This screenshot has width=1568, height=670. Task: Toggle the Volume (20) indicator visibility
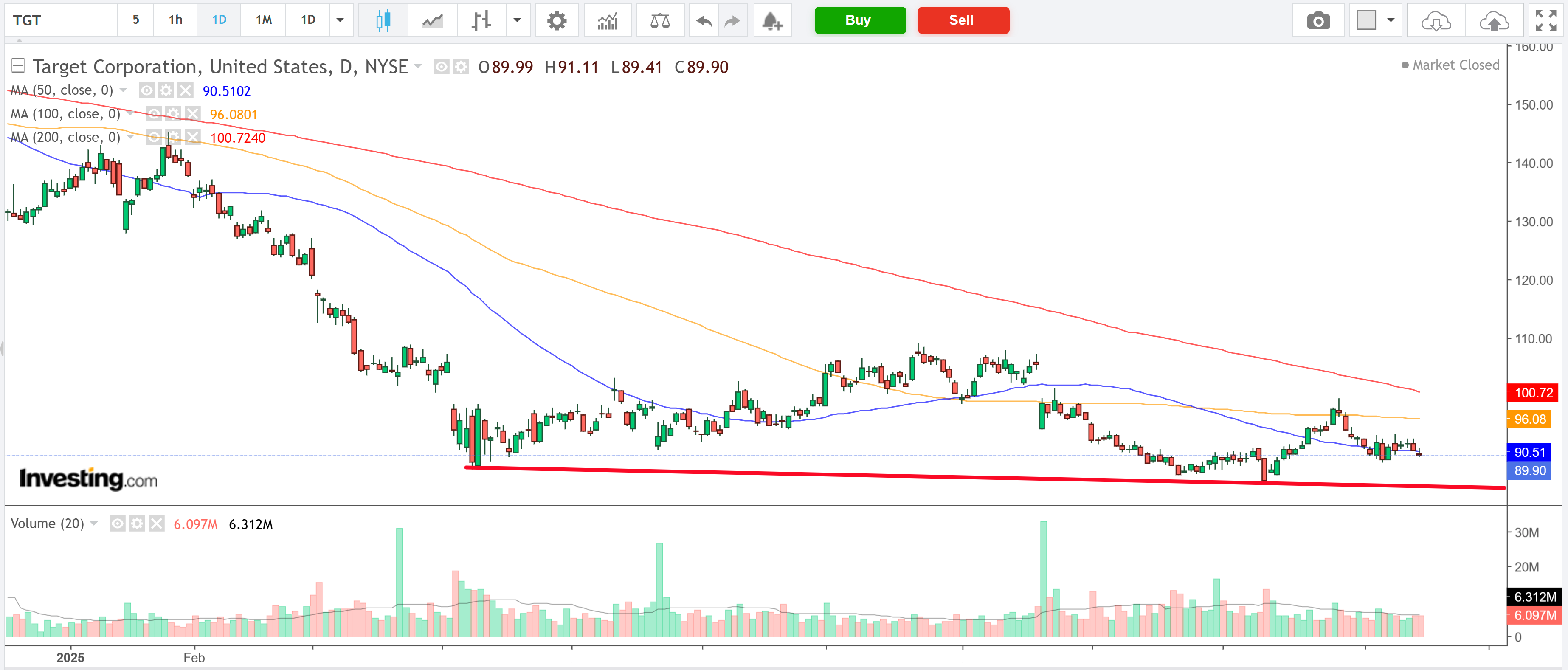(x=117, y=524)
